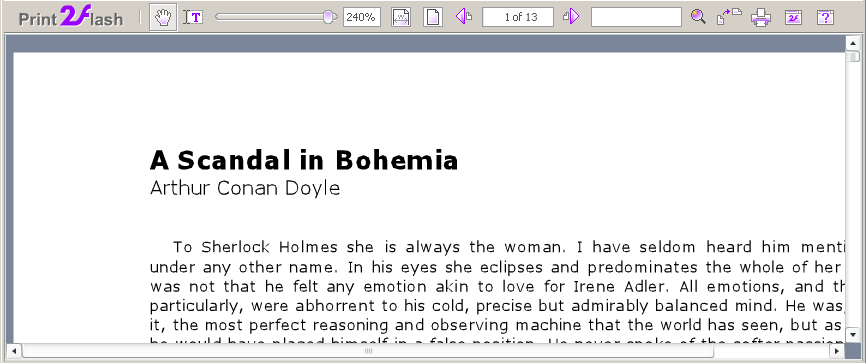Click the magnifier search button
This screenshot has width=866, height=363.
coord(698,17)
